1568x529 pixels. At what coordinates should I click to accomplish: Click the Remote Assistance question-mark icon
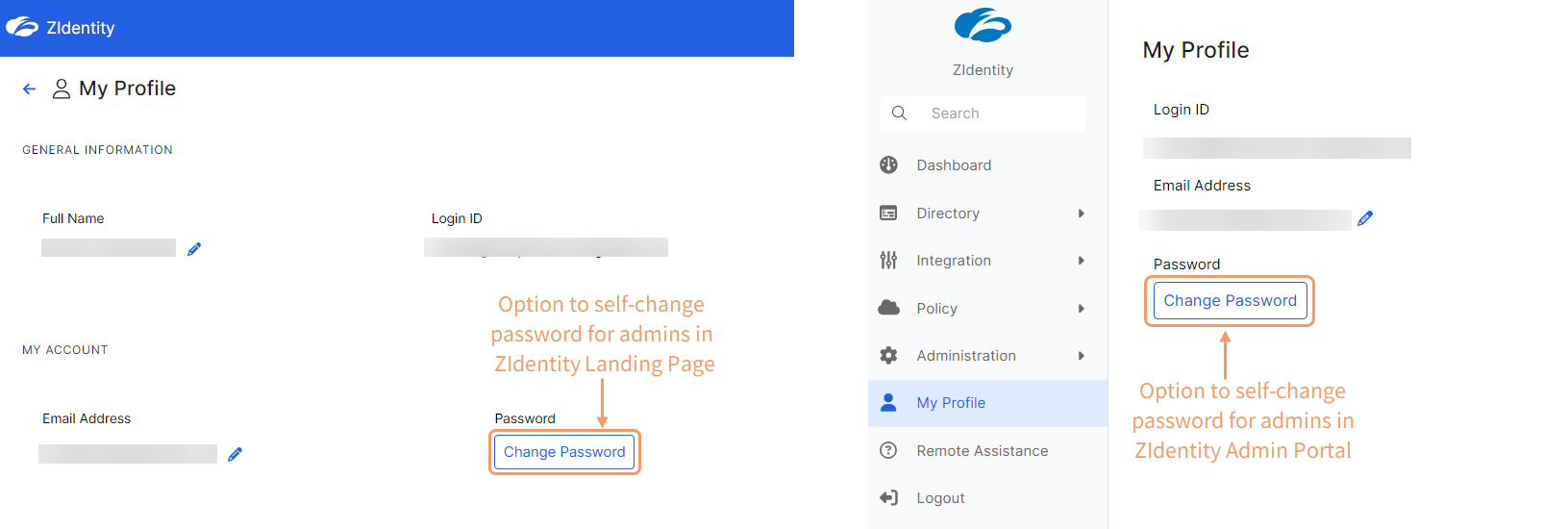[x=888, y=450]
